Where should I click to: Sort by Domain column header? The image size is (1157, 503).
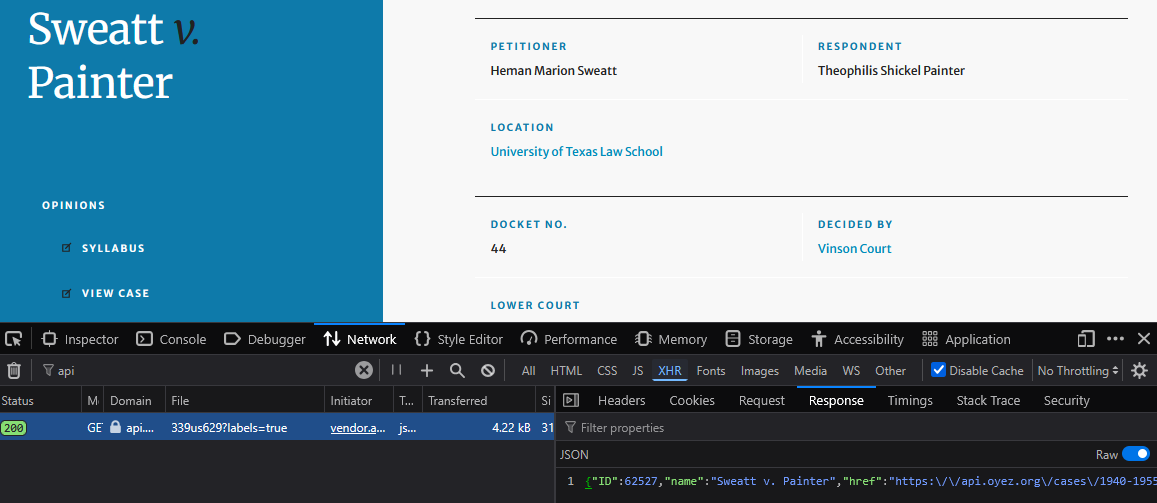(x=134, y=400)
